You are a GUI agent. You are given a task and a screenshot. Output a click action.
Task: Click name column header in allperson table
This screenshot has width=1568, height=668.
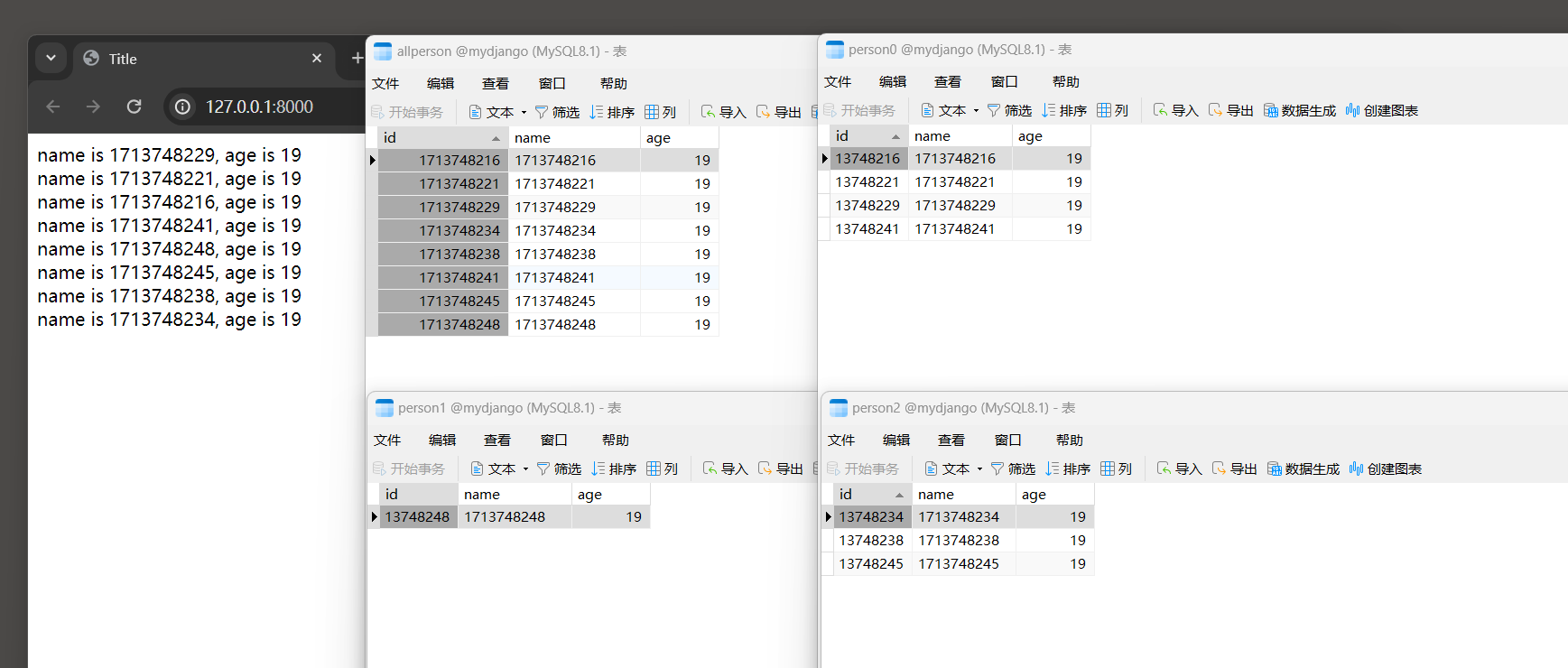[574, 137]
